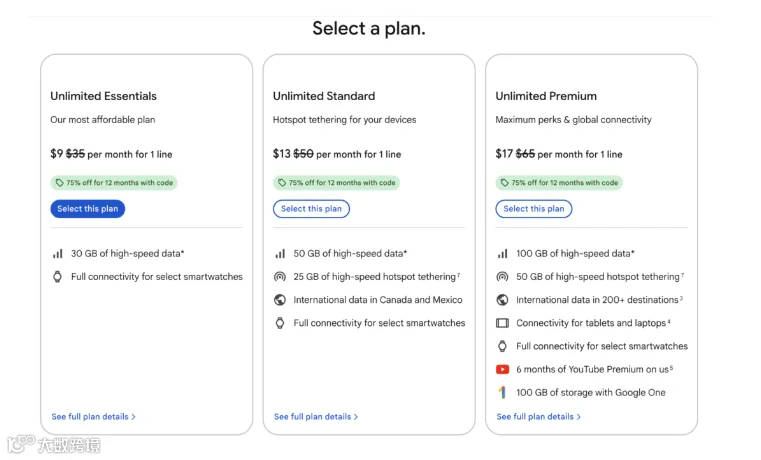The width and height of the screenshot is (761, 460).
Task: Click the Unlimited Premium plan title
Action: (546, 96)
